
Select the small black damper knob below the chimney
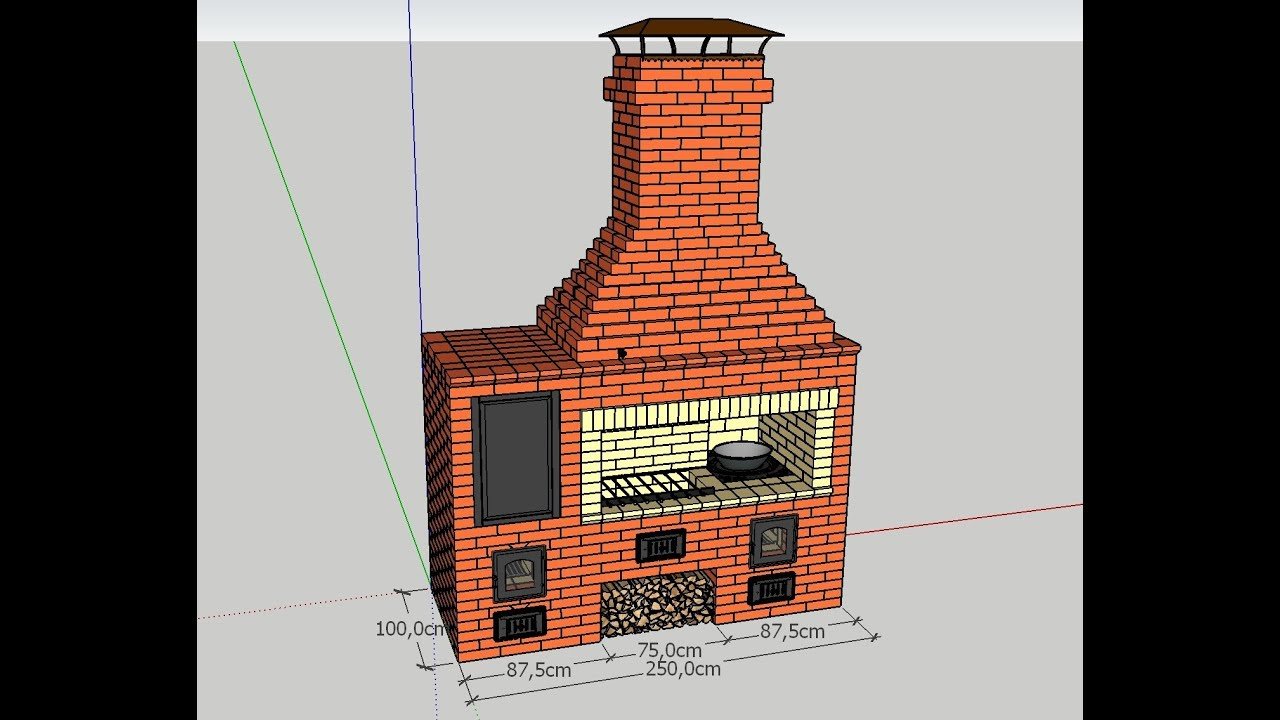tap(622, 354)
